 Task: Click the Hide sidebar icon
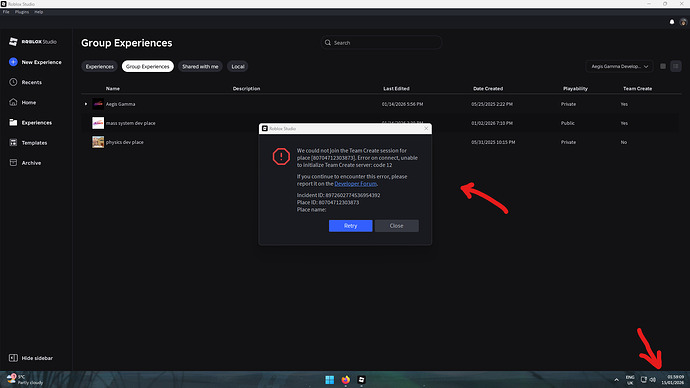pos(13,358)
